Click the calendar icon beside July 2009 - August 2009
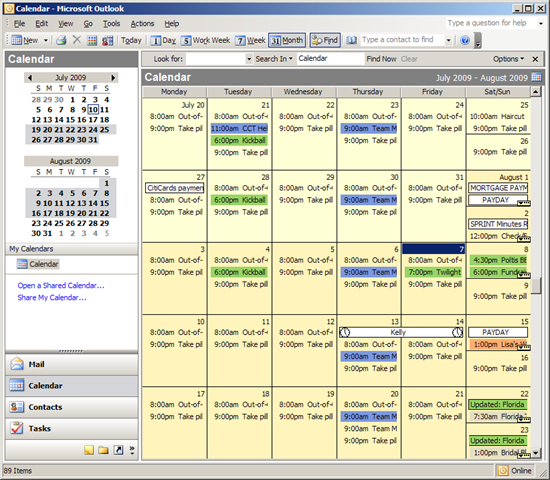The height and width of the screenshot is (480, 550). click(x=536, y=77)
